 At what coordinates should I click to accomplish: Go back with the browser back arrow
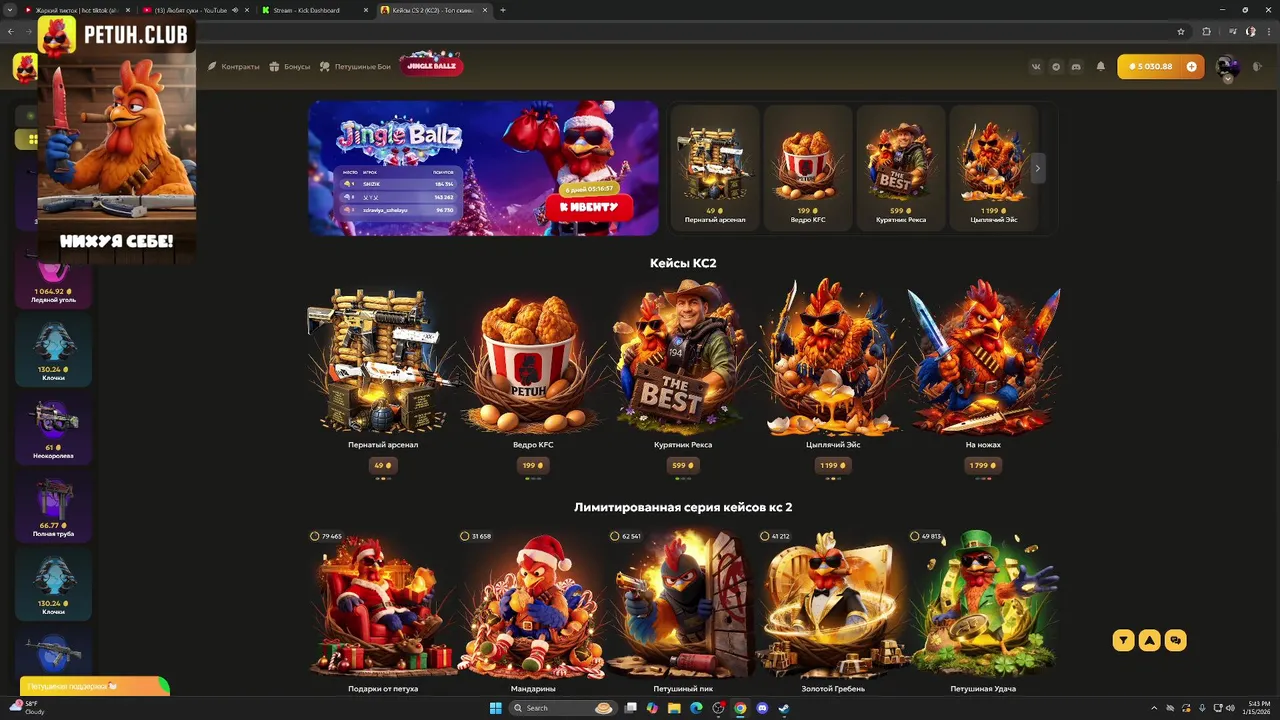(10, 31)
